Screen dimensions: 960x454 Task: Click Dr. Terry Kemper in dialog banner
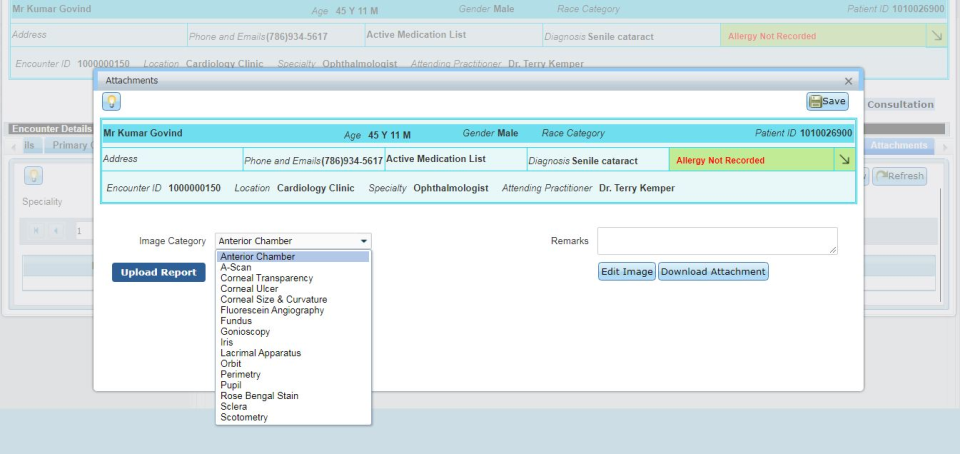pos(637,188)
